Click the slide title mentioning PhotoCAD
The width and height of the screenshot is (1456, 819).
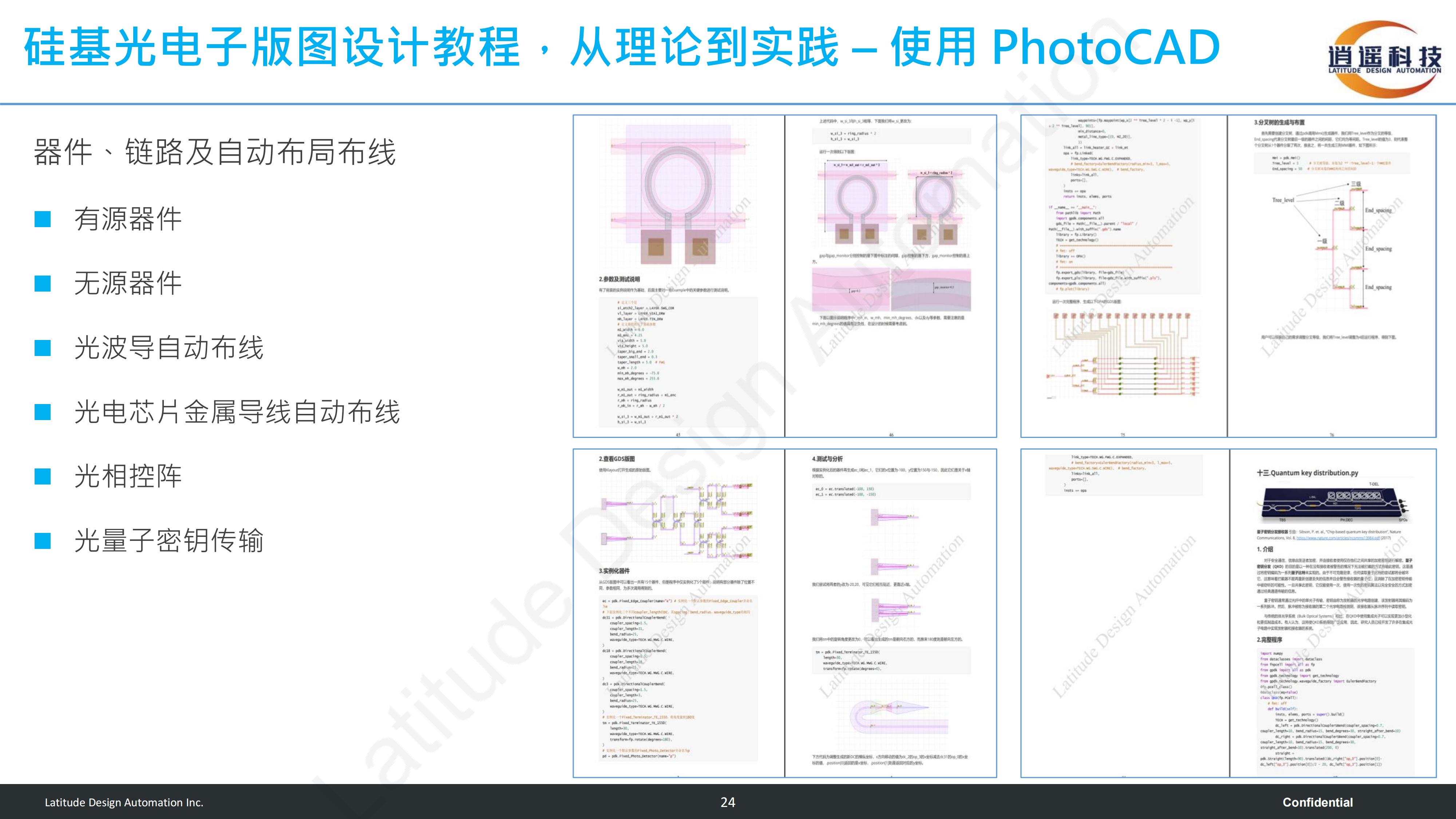coord(622,47)
